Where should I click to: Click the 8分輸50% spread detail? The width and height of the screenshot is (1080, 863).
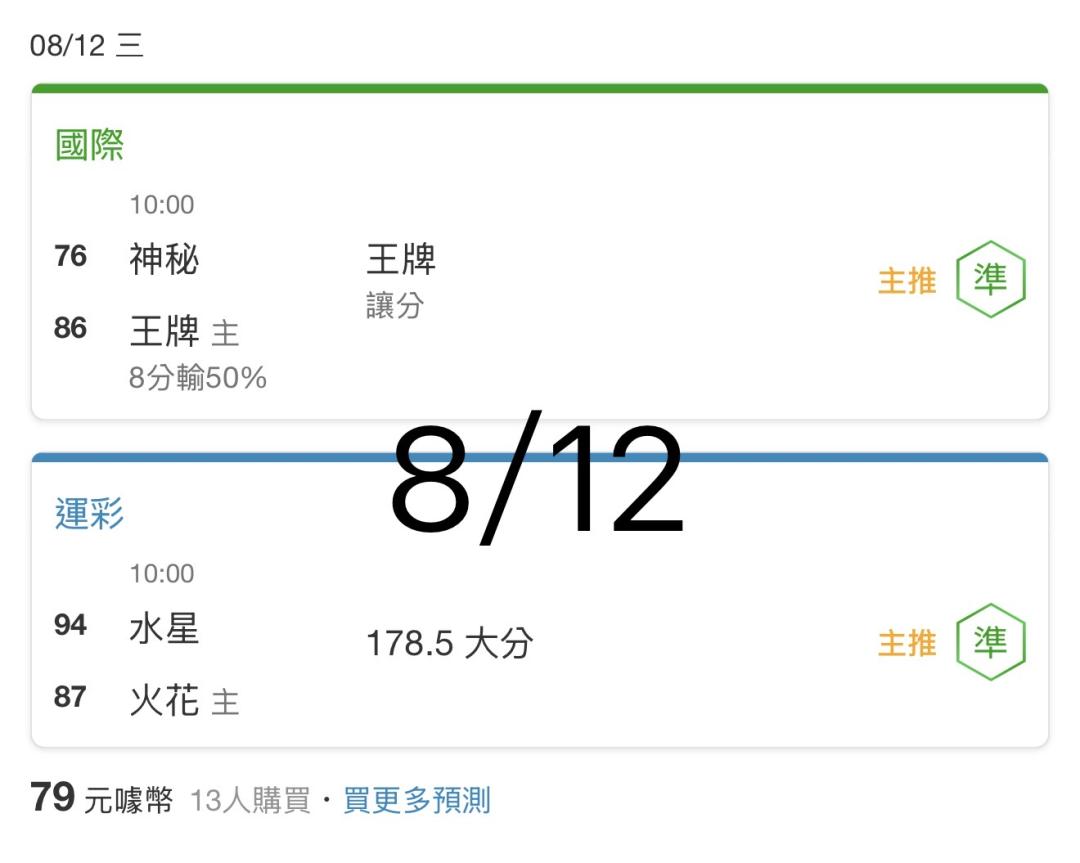coord(198,377)
